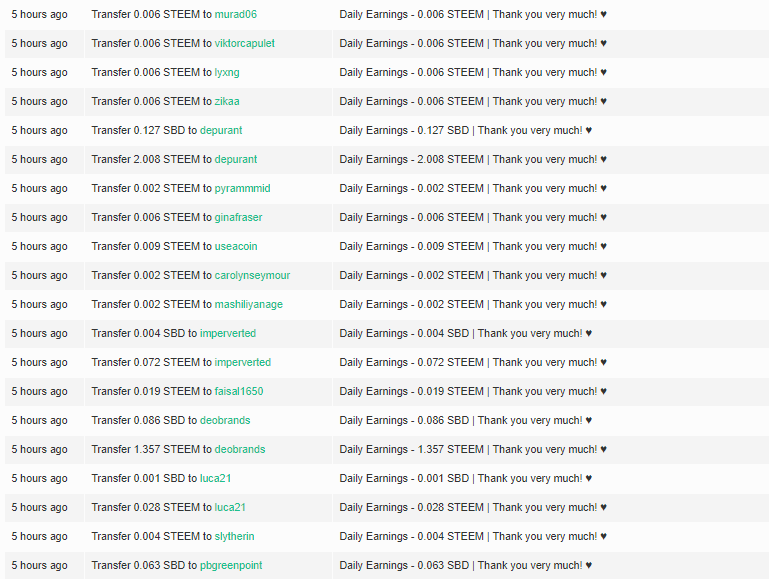Image resolution: width=769 pixels, height=579 pixels.
Task: Open the murad06 profile link
Action: (235, 14)
